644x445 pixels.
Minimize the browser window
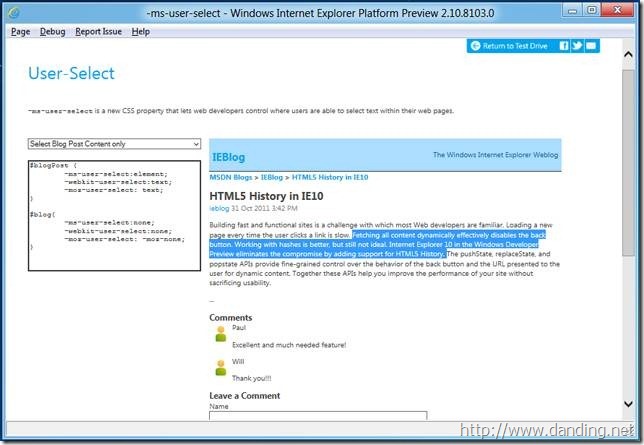tap(572, 10)
